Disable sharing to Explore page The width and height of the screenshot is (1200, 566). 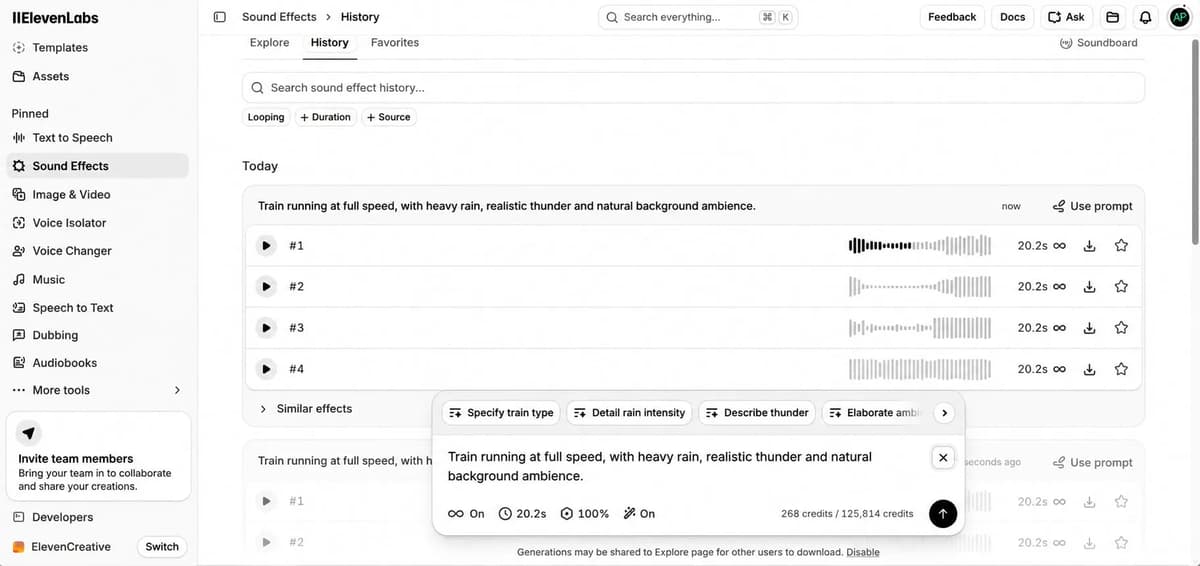863,552
